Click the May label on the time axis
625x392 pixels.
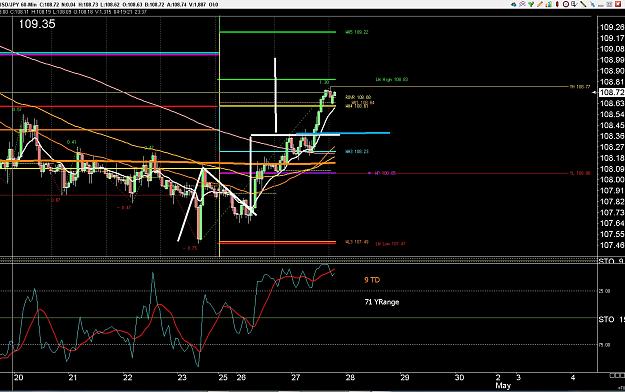pyautogui.click(x=503, y=386)
